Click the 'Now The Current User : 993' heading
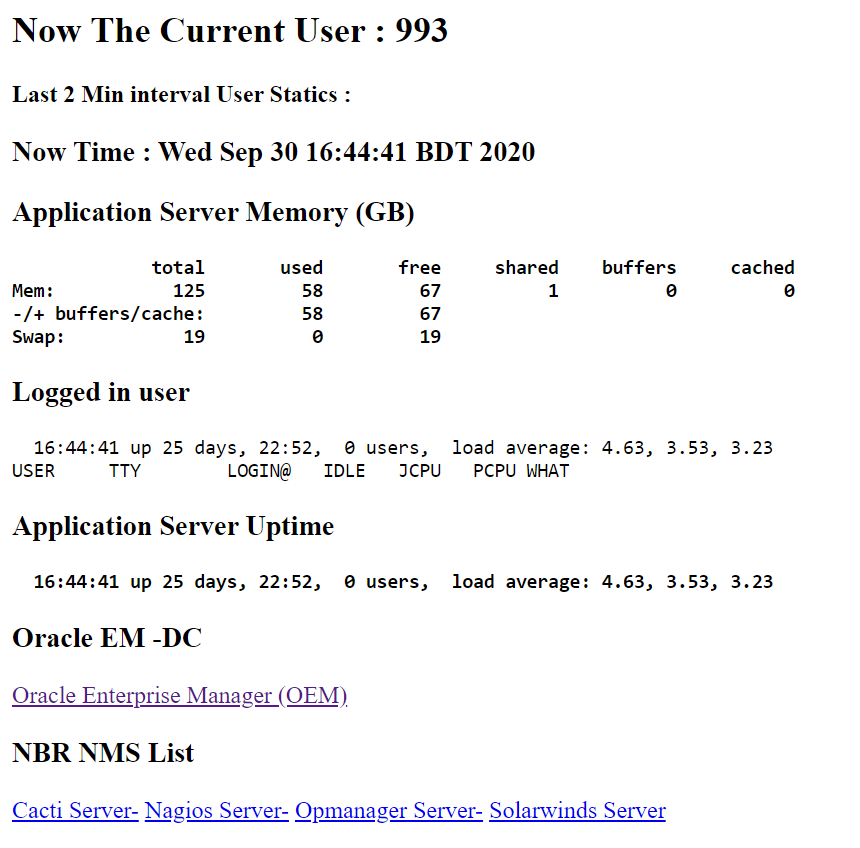 coord(230,30)
